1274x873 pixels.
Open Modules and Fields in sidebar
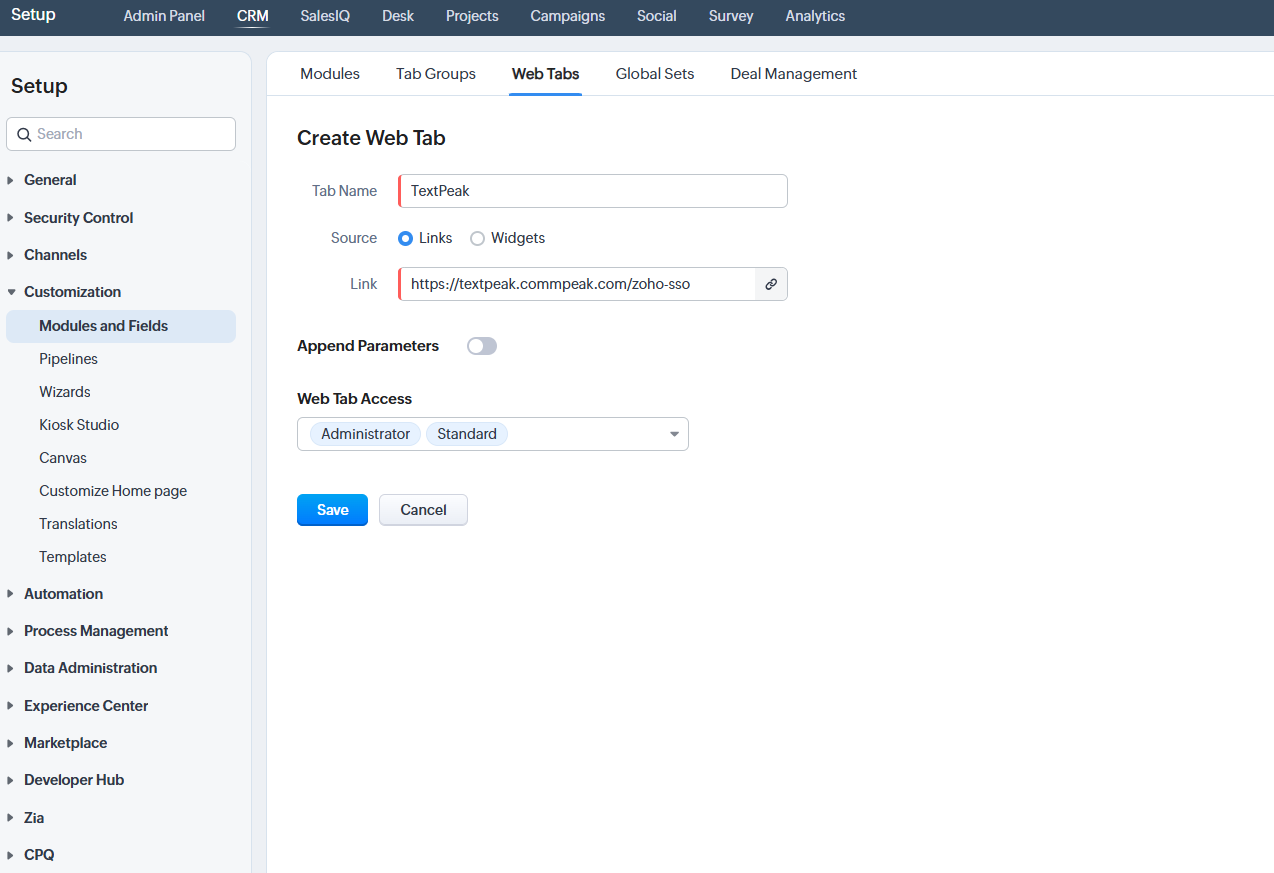(x=121, y=326)
